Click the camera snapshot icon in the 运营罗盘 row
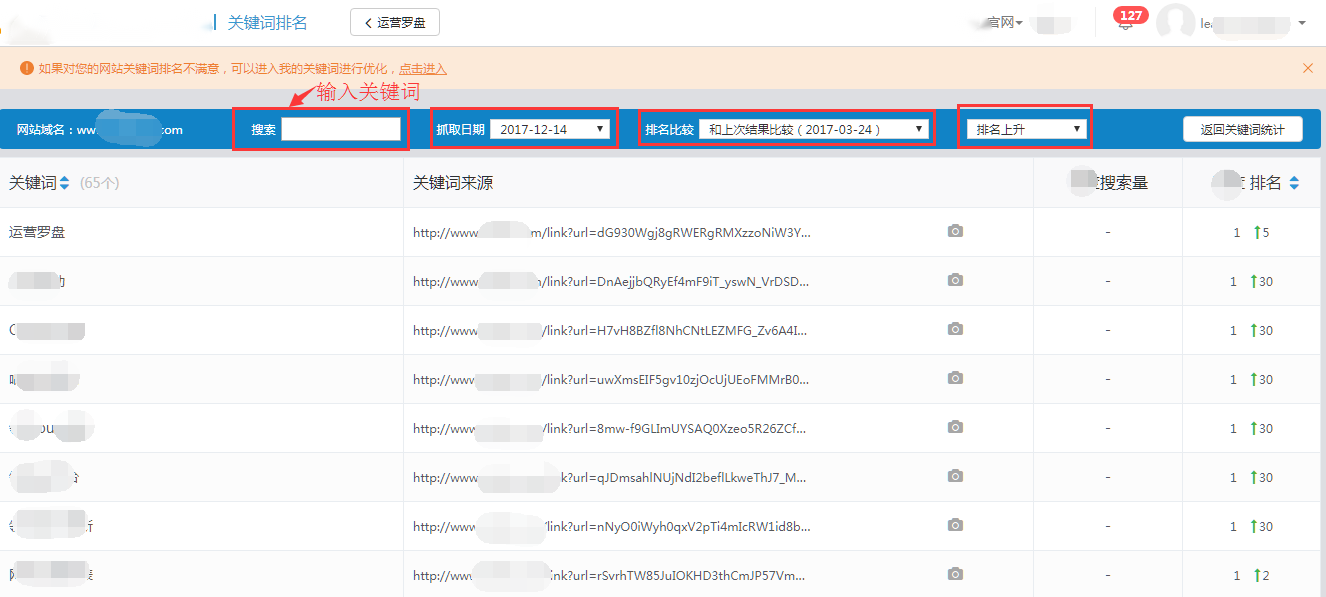The width and height of the screenshot is (1326, 597). [955, 231]
